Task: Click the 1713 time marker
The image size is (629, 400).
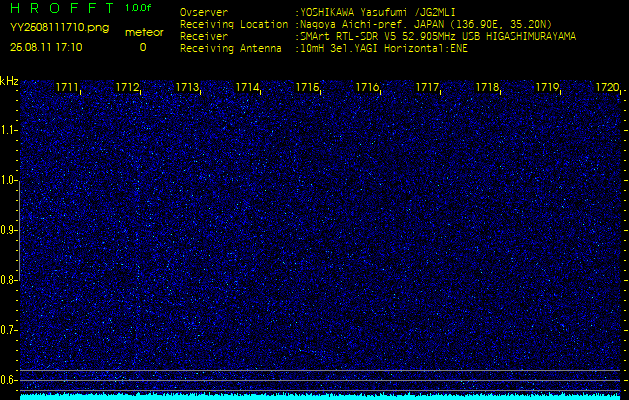Action: (x=187, y=87)
